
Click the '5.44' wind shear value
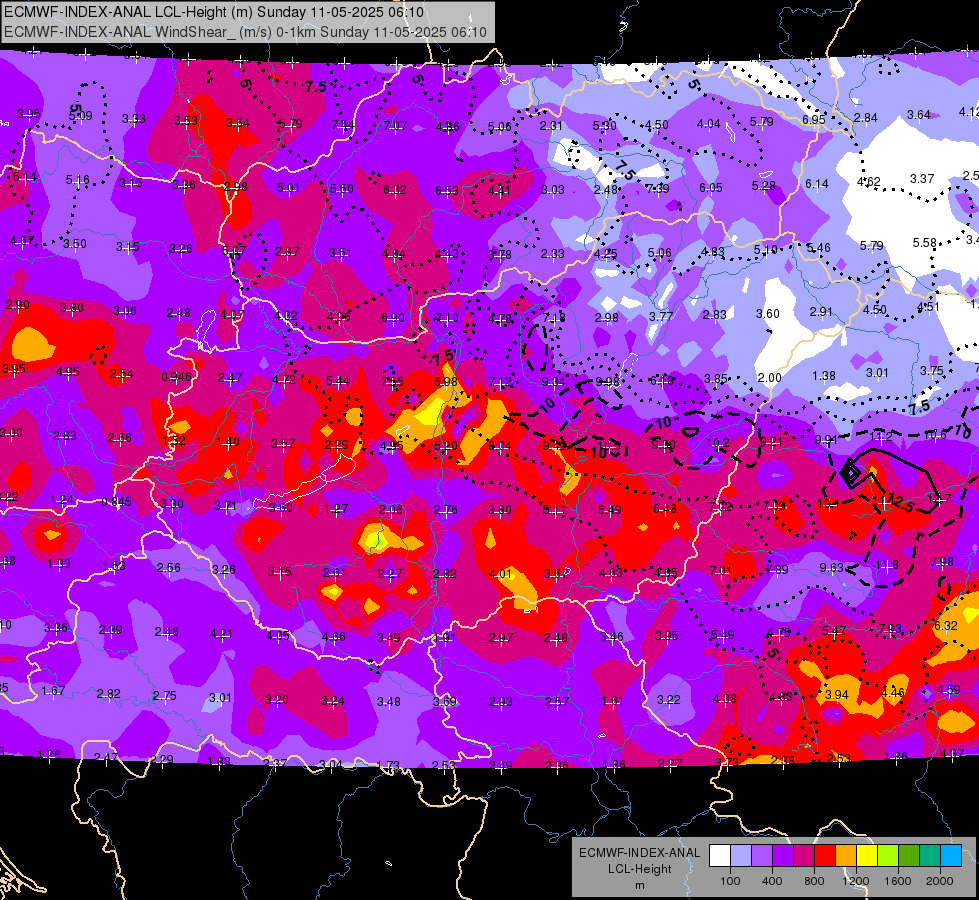click(x=338, y=380)
